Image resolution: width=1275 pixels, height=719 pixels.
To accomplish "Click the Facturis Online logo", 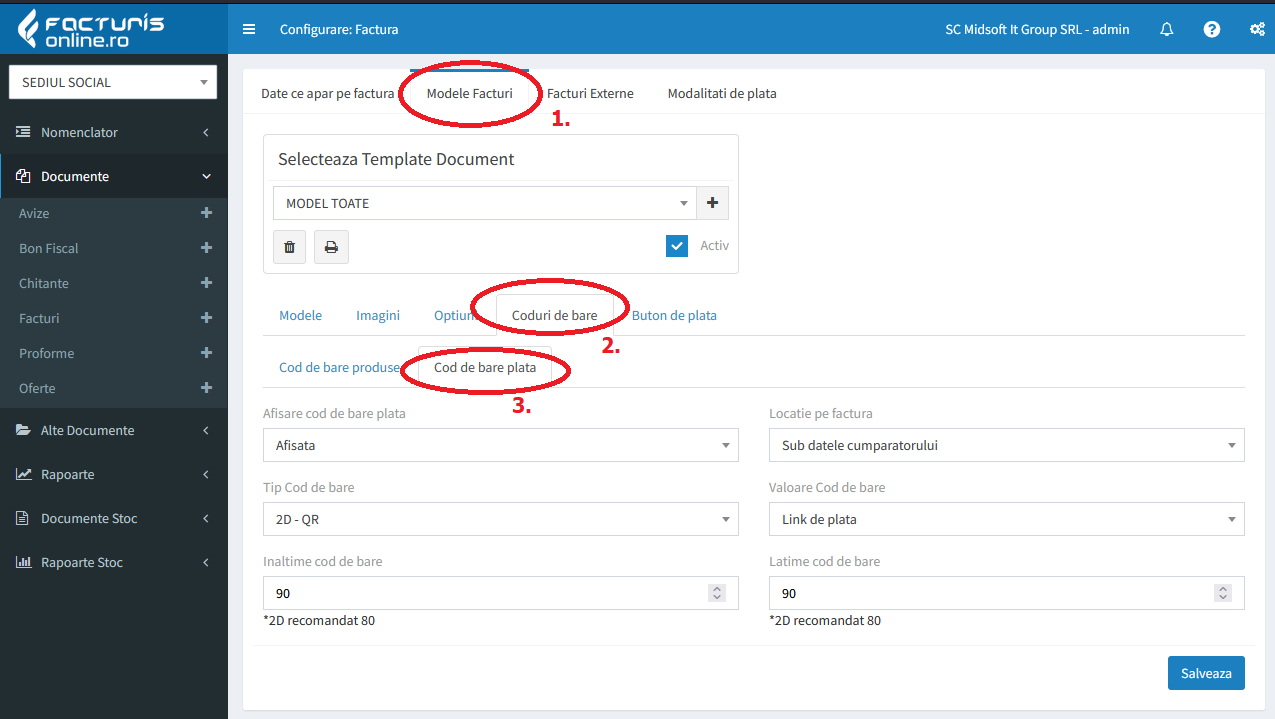I will click(x=91, y=29).
